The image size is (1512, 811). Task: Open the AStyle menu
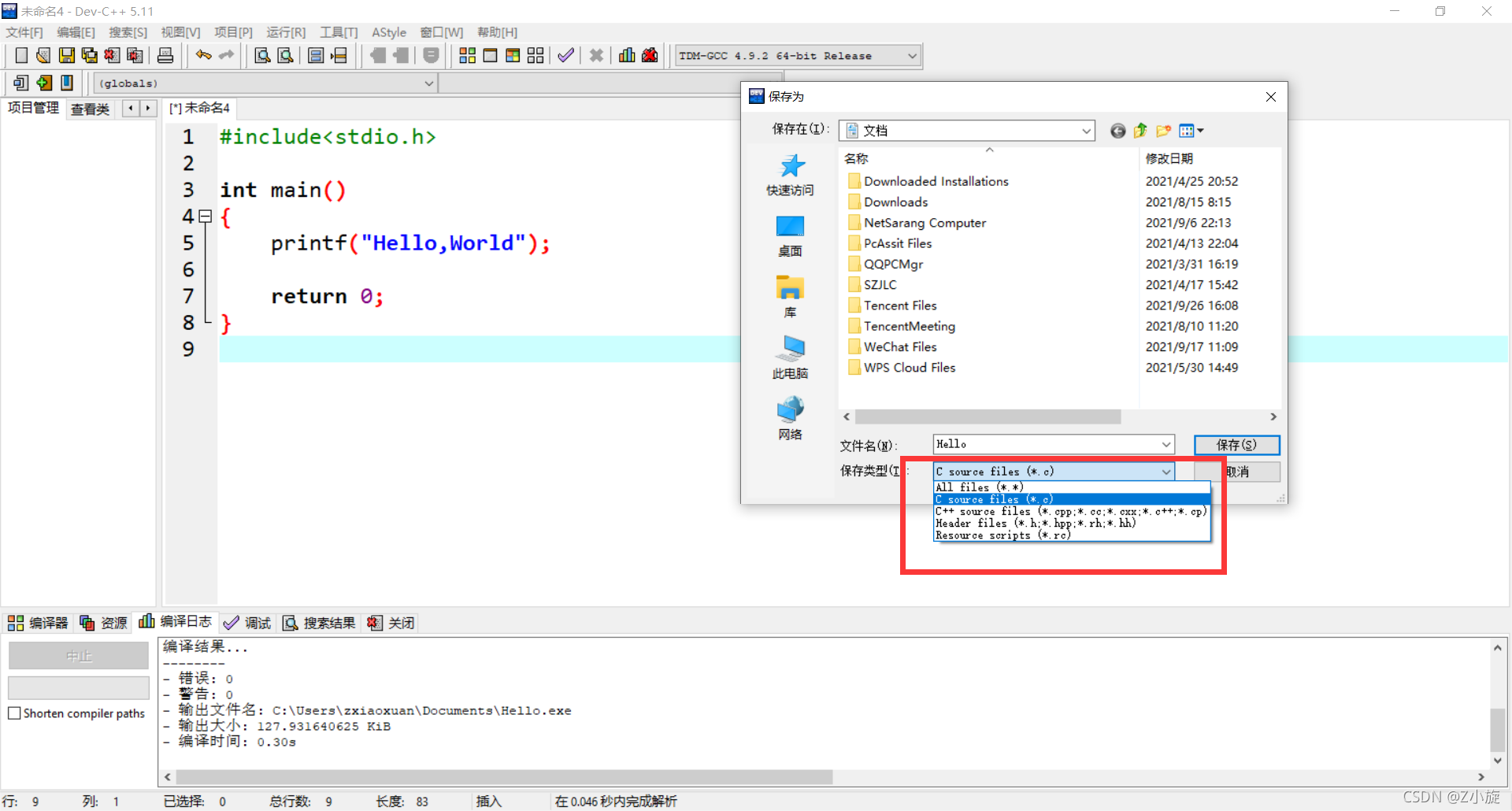[x=389, y=32]
